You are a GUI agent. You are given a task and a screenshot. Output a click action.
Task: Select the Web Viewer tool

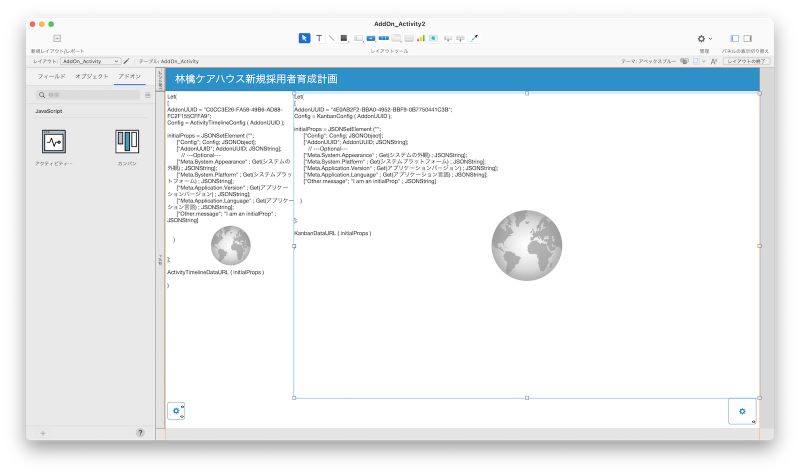click(433, 38)
